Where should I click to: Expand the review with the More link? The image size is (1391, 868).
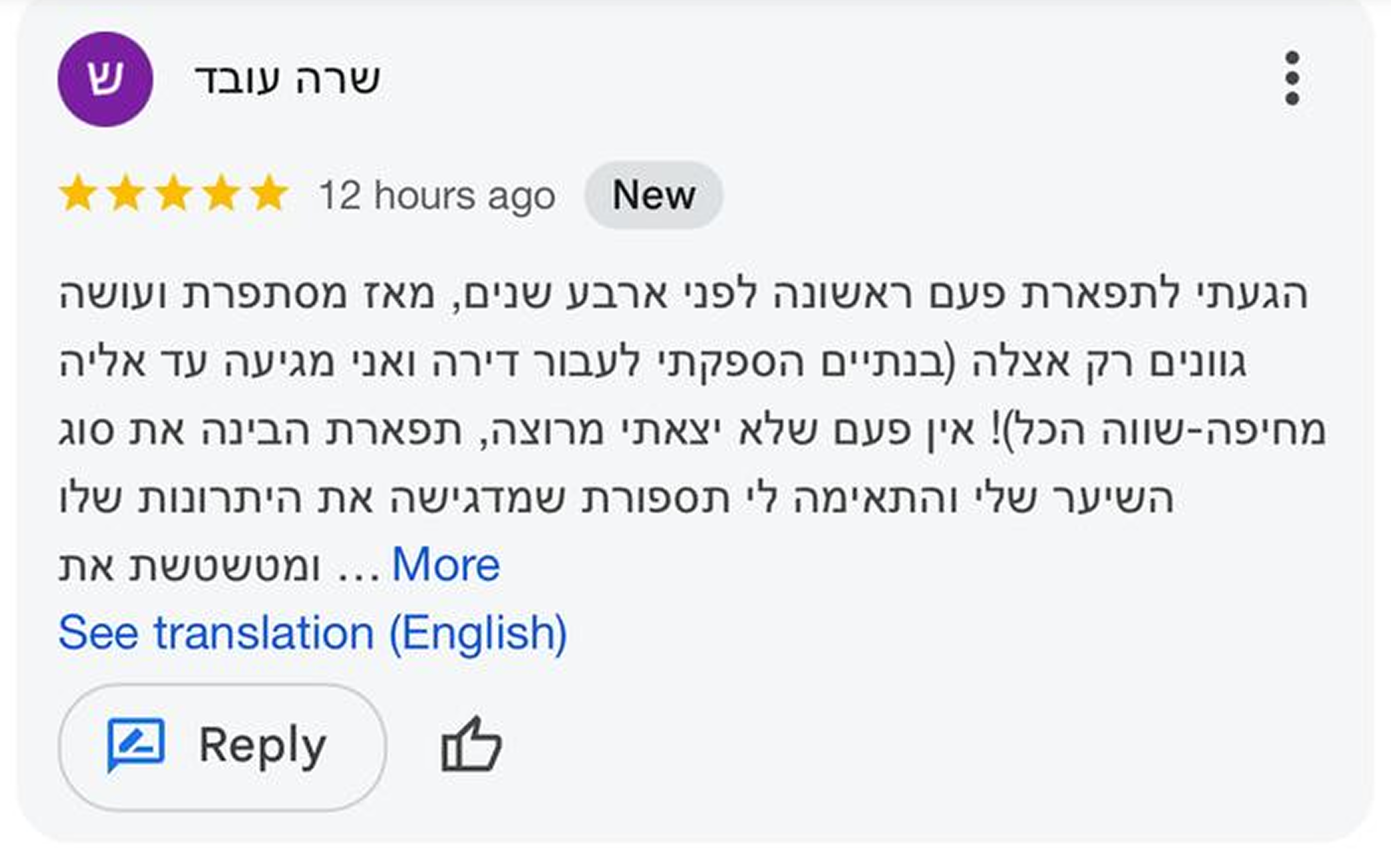[446, 565]
